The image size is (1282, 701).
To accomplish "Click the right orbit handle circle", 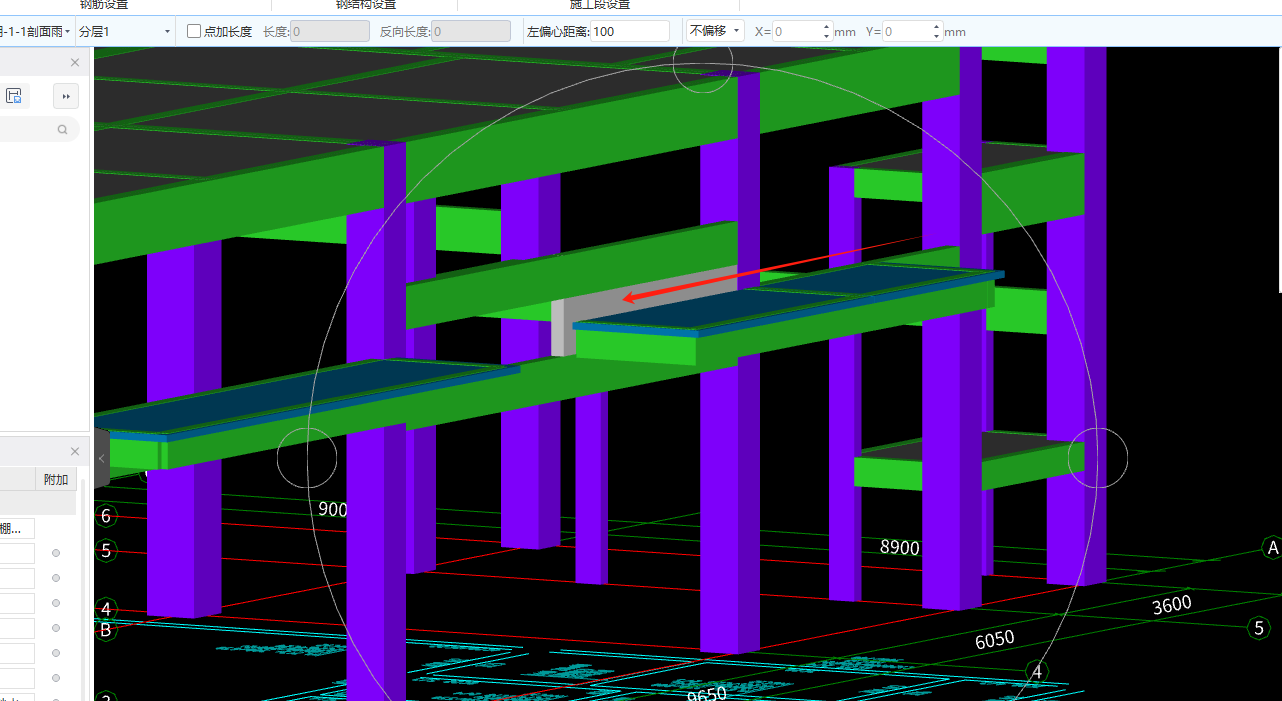I will click(1098, 457).
